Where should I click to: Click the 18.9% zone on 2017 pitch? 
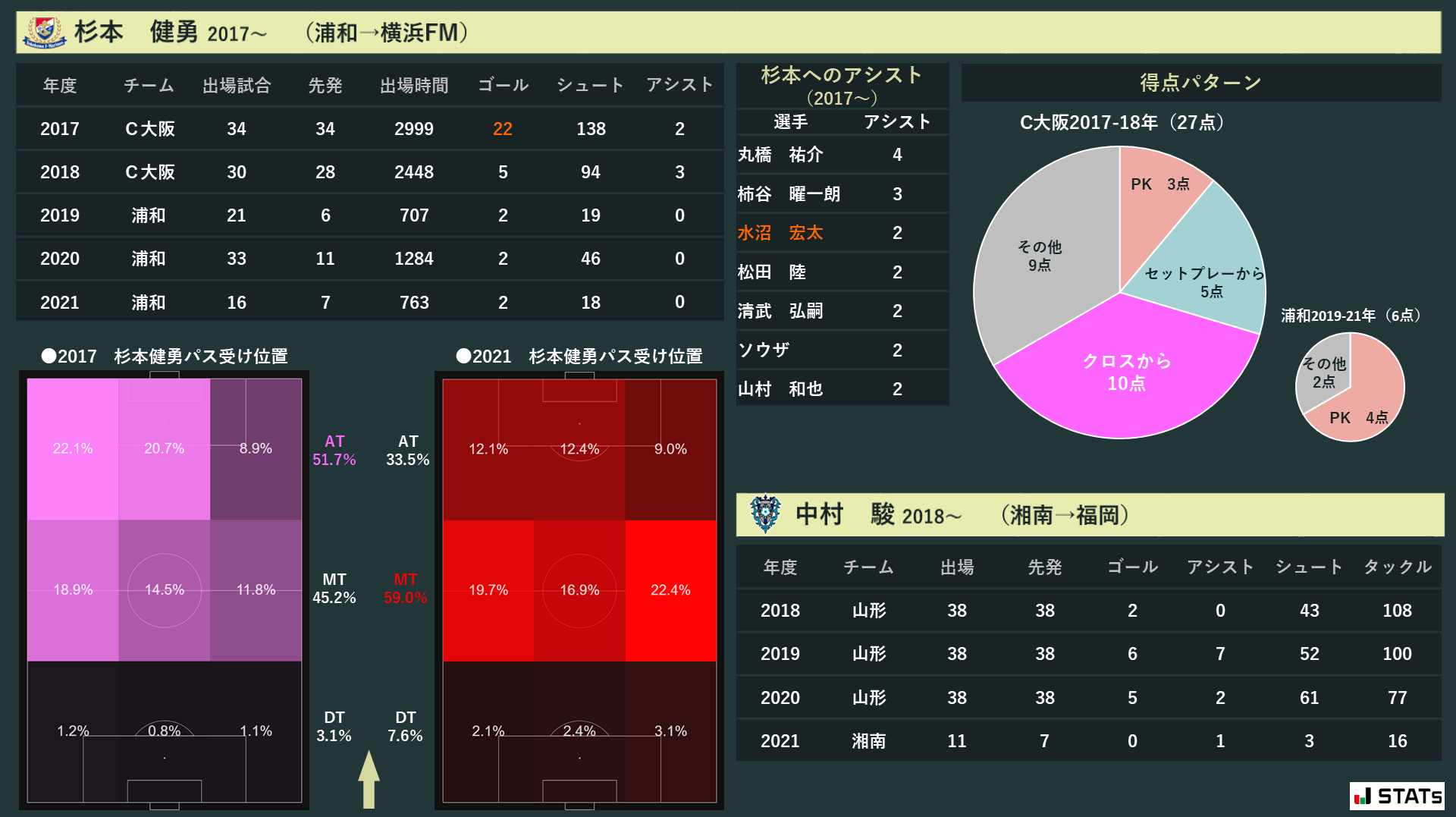pyautogui.click(x=73, y=589)
